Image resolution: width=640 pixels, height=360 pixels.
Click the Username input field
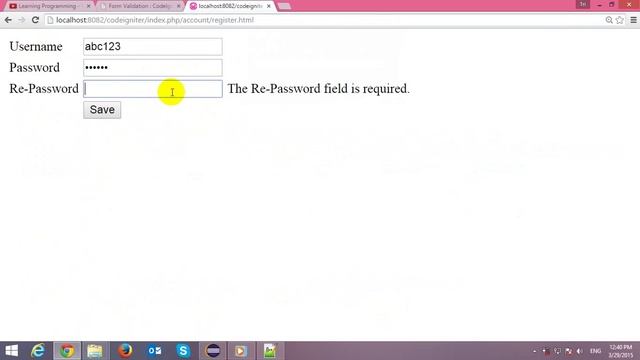pyautogui.click(x=153, y=47)
